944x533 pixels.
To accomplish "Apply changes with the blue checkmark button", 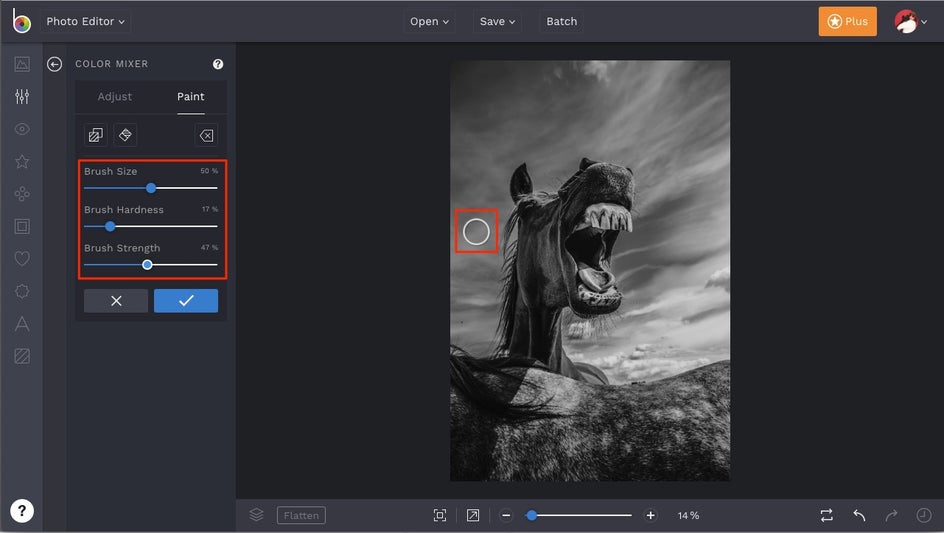I will 186,301.
